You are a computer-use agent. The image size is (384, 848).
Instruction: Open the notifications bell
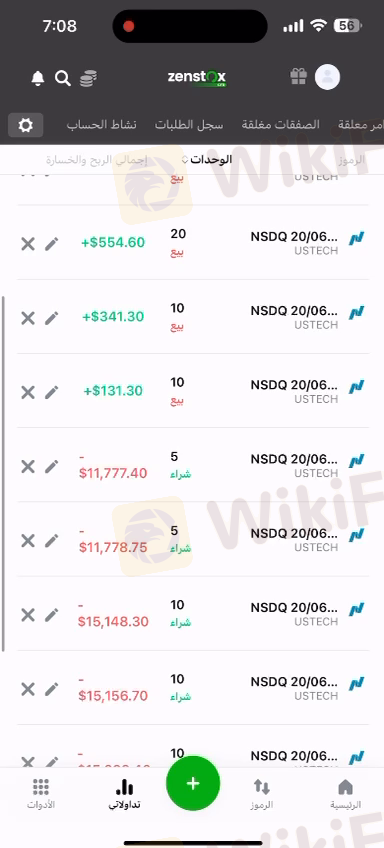37,78
